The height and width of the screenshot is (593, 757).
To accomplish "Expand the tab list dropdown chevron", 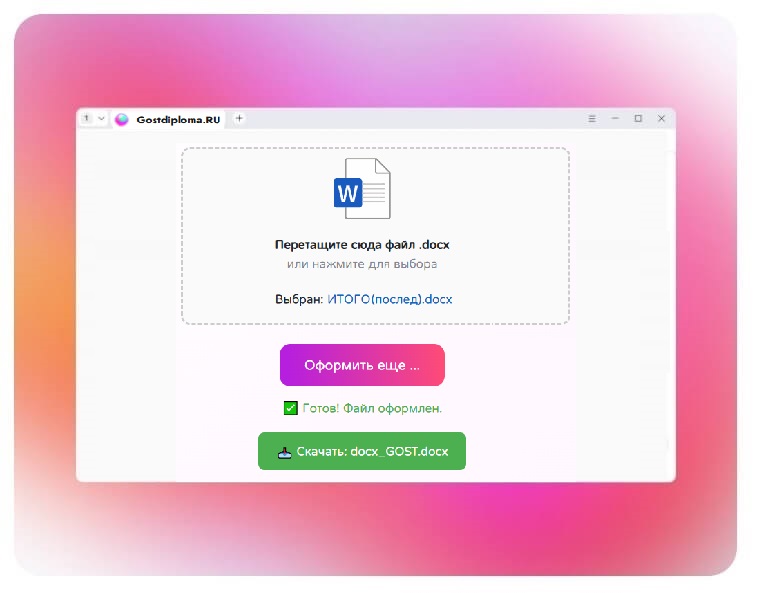I will tap(101, 118).
